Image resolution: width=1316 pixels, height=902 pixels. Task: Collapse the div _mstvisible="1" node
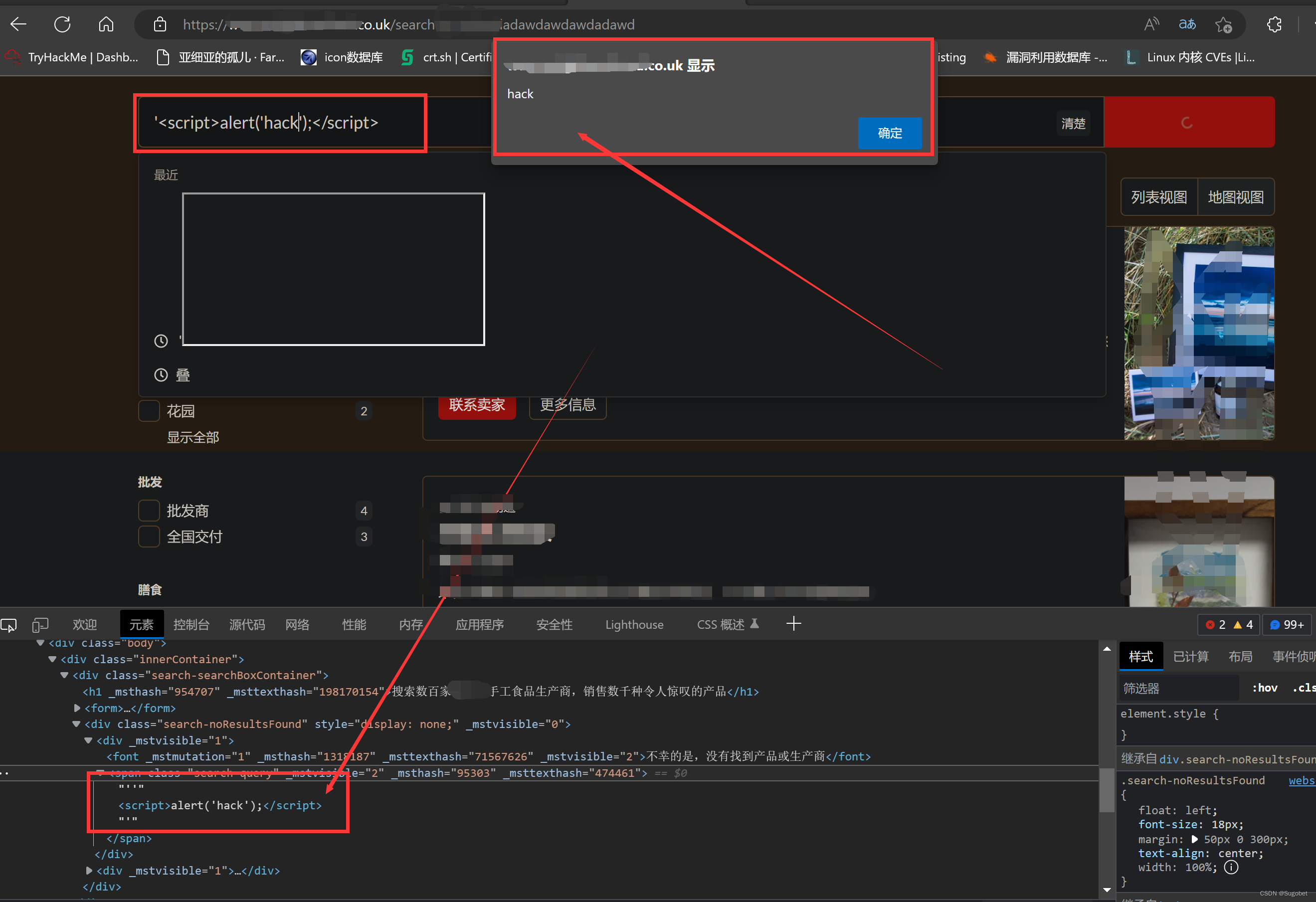[88, 740]
